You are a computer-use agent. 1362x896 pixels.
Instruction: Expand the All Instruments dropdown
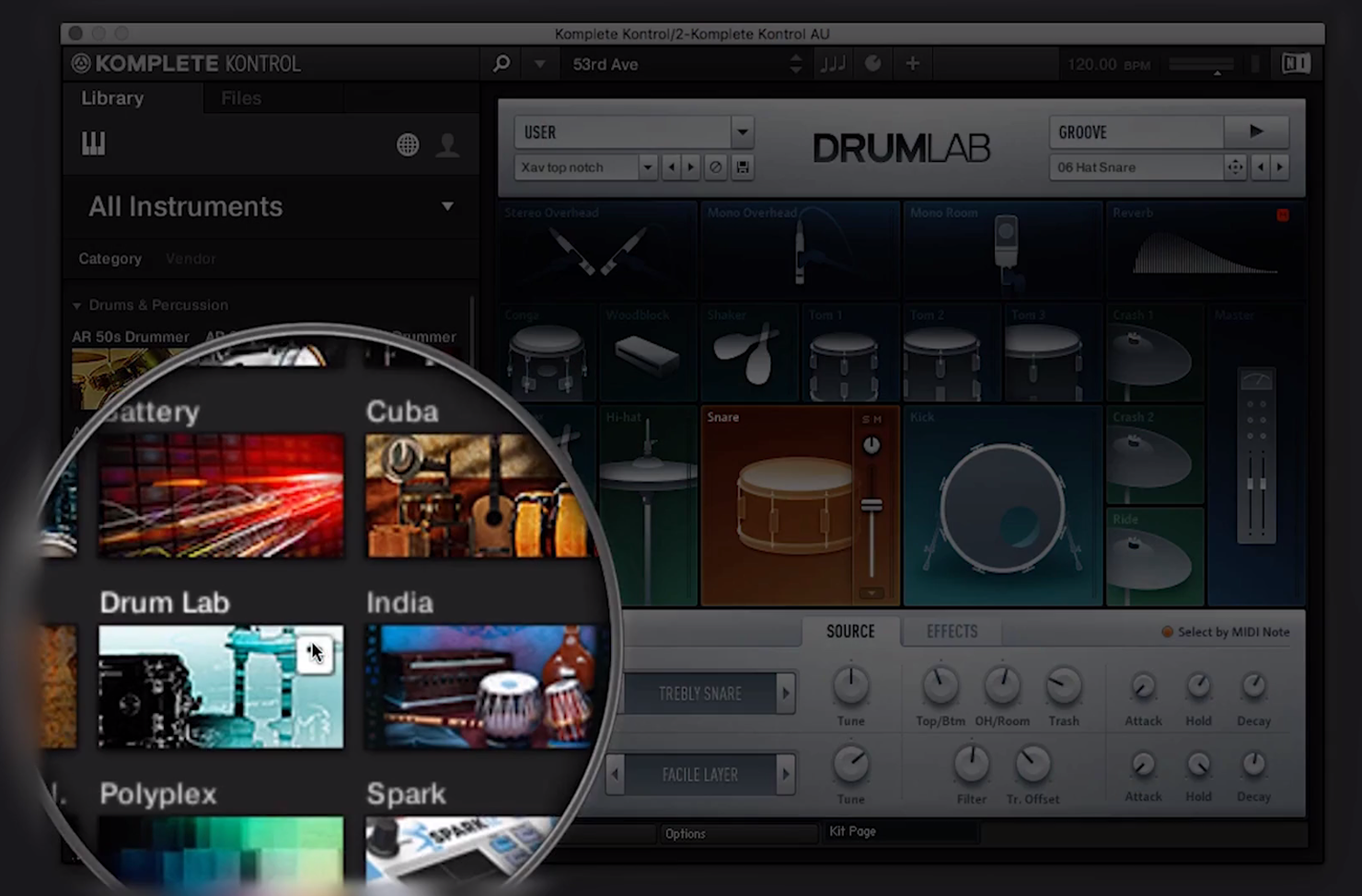447,206
